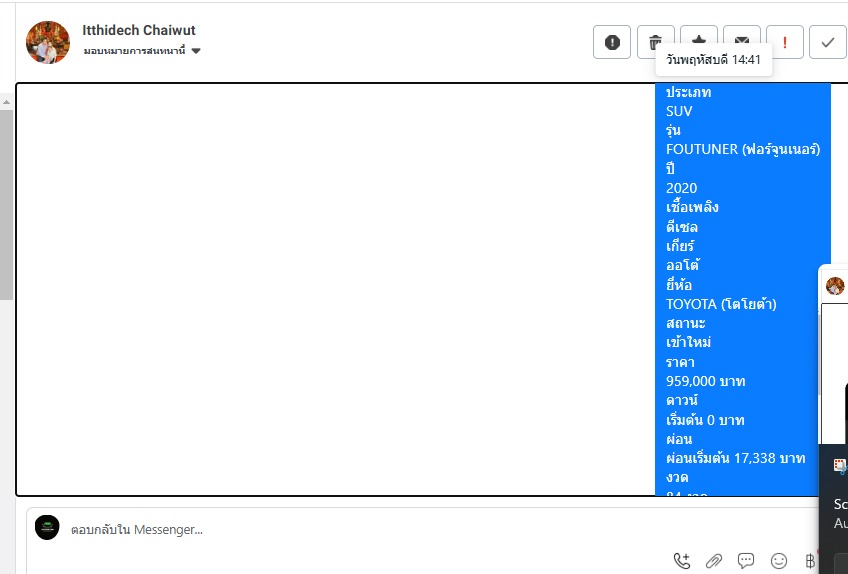Flag conversation with red exclamation icon

pyautogui.click(x=785, y=42)
